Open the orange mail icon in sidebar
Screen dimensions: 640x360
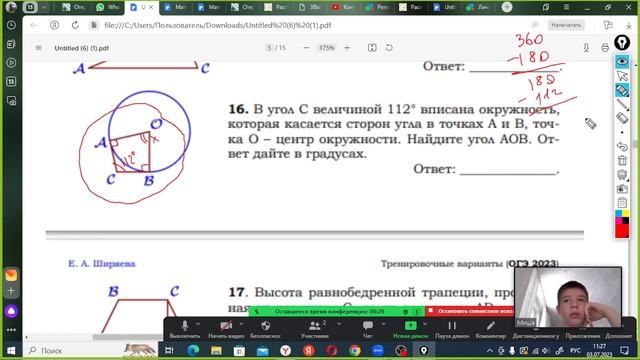coord(11,275)
